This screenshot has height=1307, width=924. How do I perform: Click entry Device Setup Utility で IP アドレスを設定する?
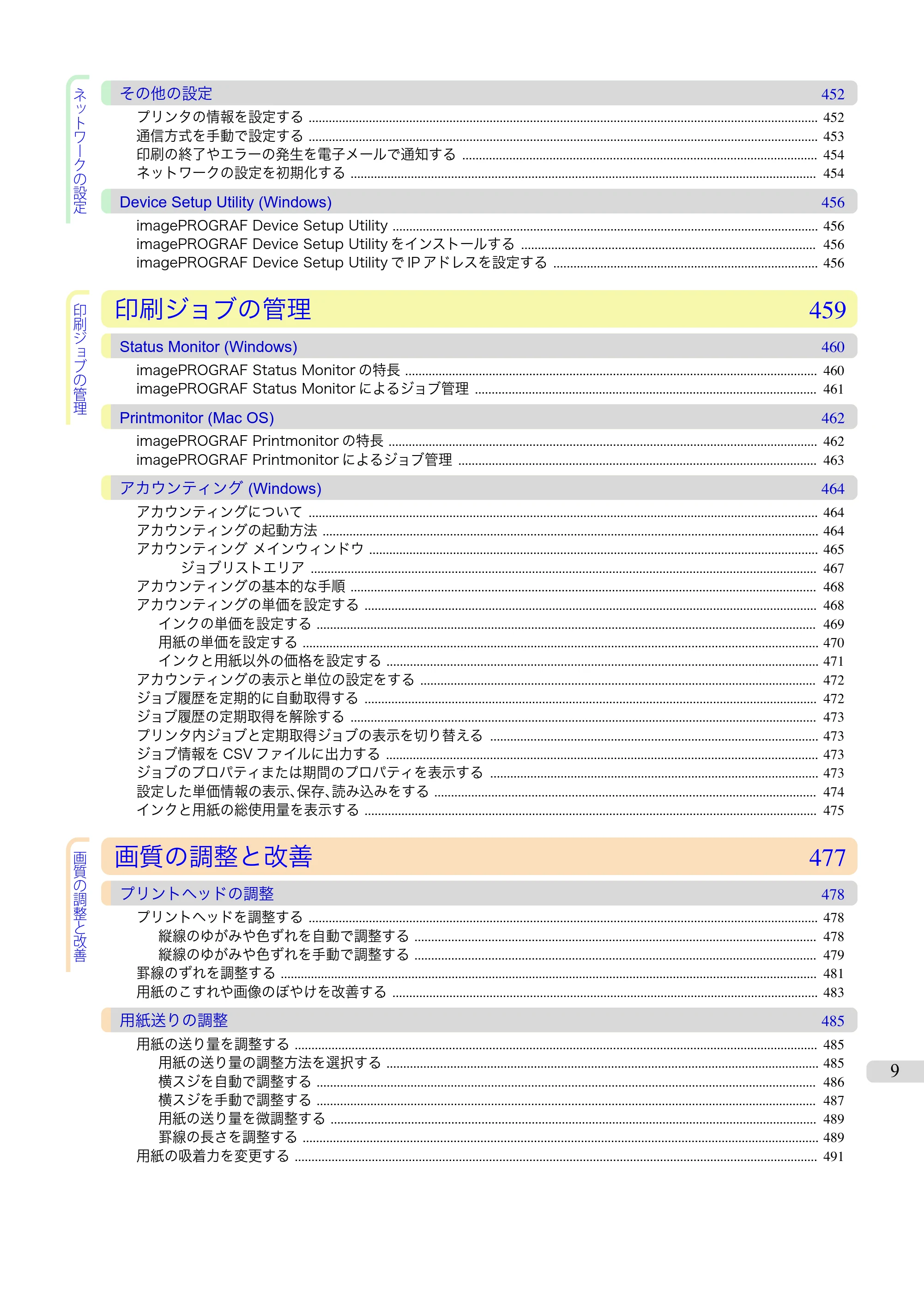(490, 263)
